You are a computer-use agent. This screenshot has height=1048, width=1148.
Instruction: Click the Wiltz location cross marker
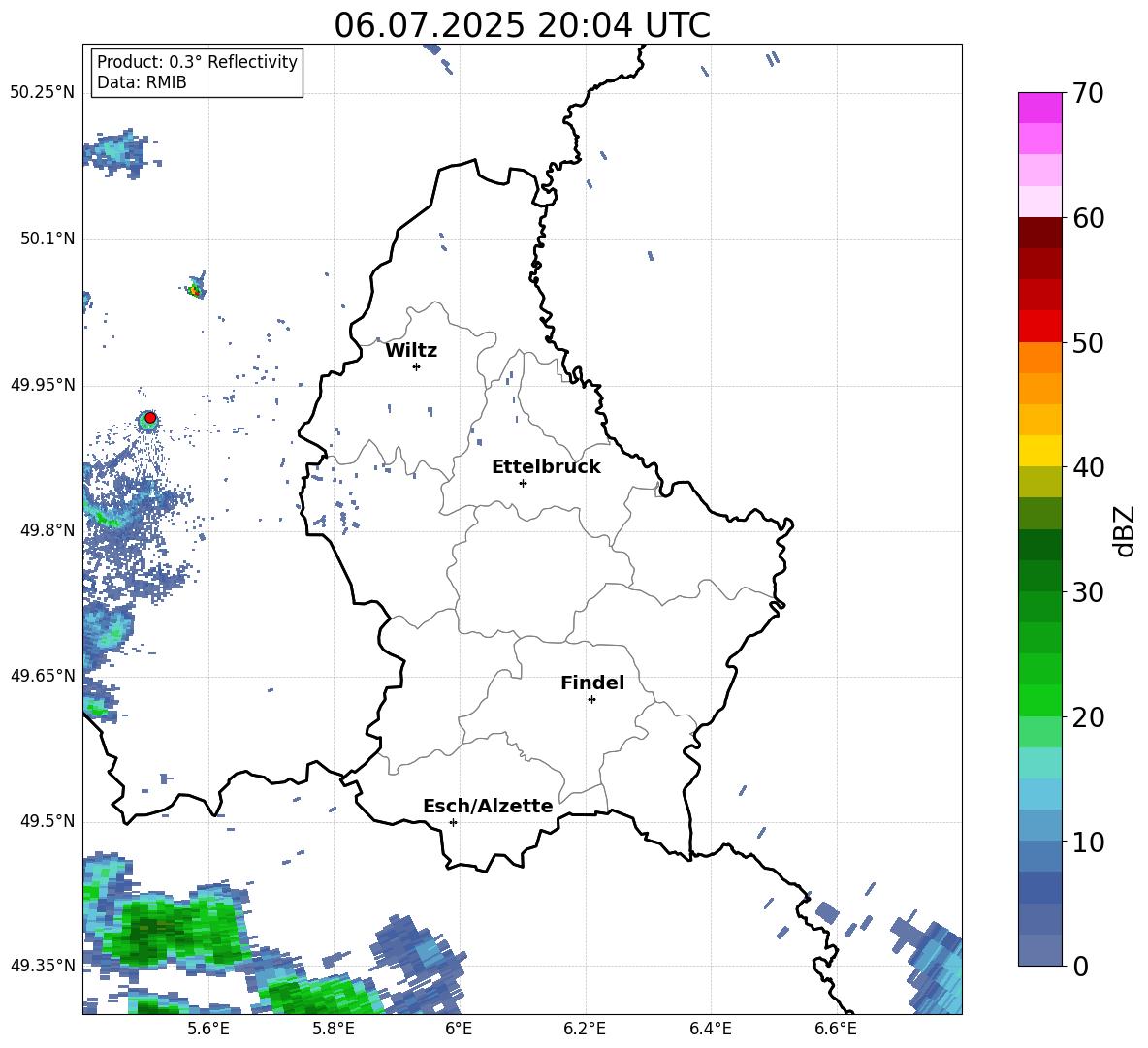(417, 366)
